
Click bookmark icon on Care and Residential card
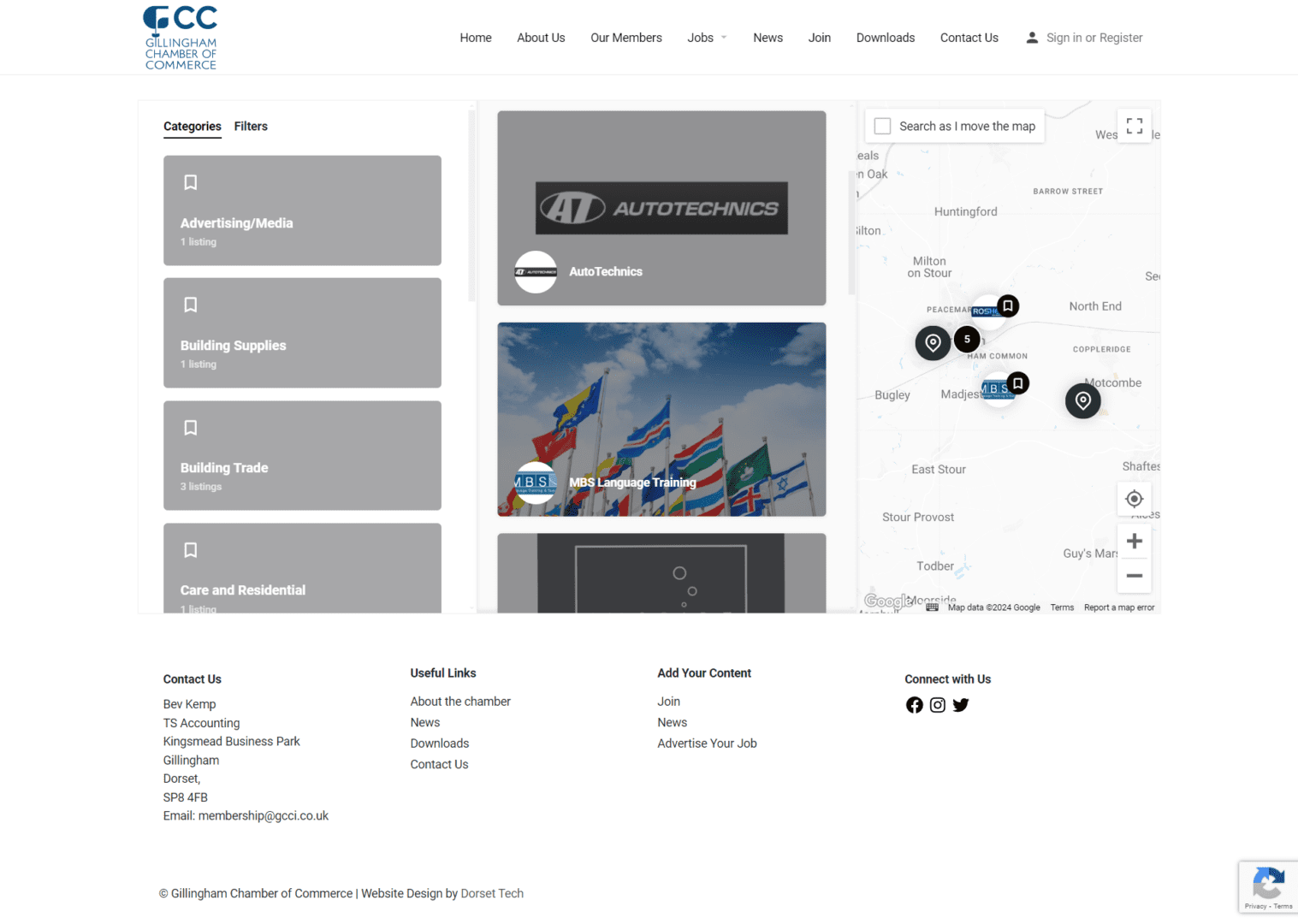[191, 550]
